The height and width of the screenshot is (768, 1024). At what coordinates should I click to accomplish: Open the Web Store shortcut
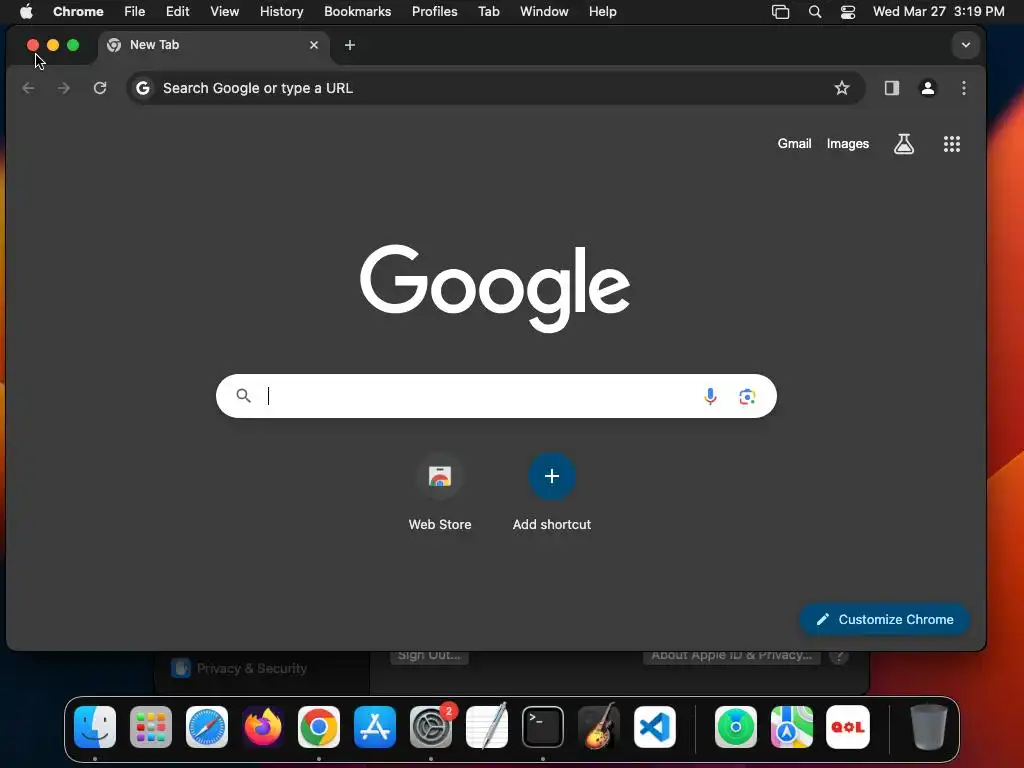tap(440, 492)
